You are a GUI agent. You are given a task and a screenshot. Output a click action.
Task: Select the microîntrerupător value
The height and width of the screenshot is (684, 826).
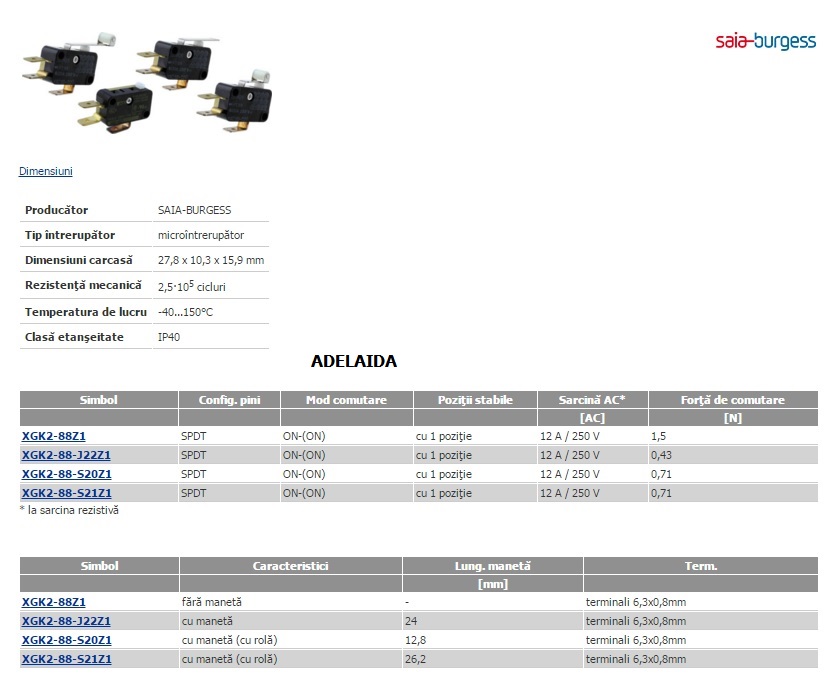(201, 235)
